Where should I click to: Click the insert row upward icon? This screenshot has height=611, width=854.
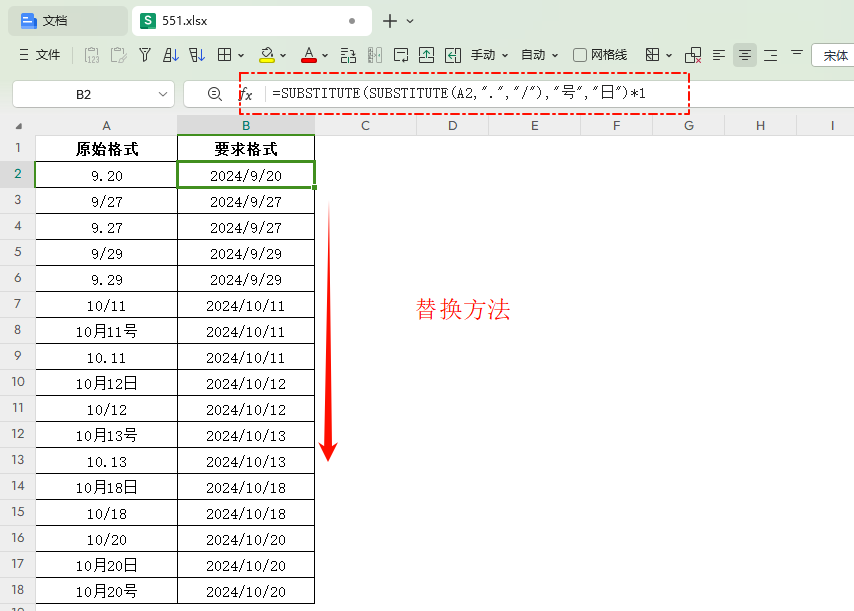pos(426,55)
